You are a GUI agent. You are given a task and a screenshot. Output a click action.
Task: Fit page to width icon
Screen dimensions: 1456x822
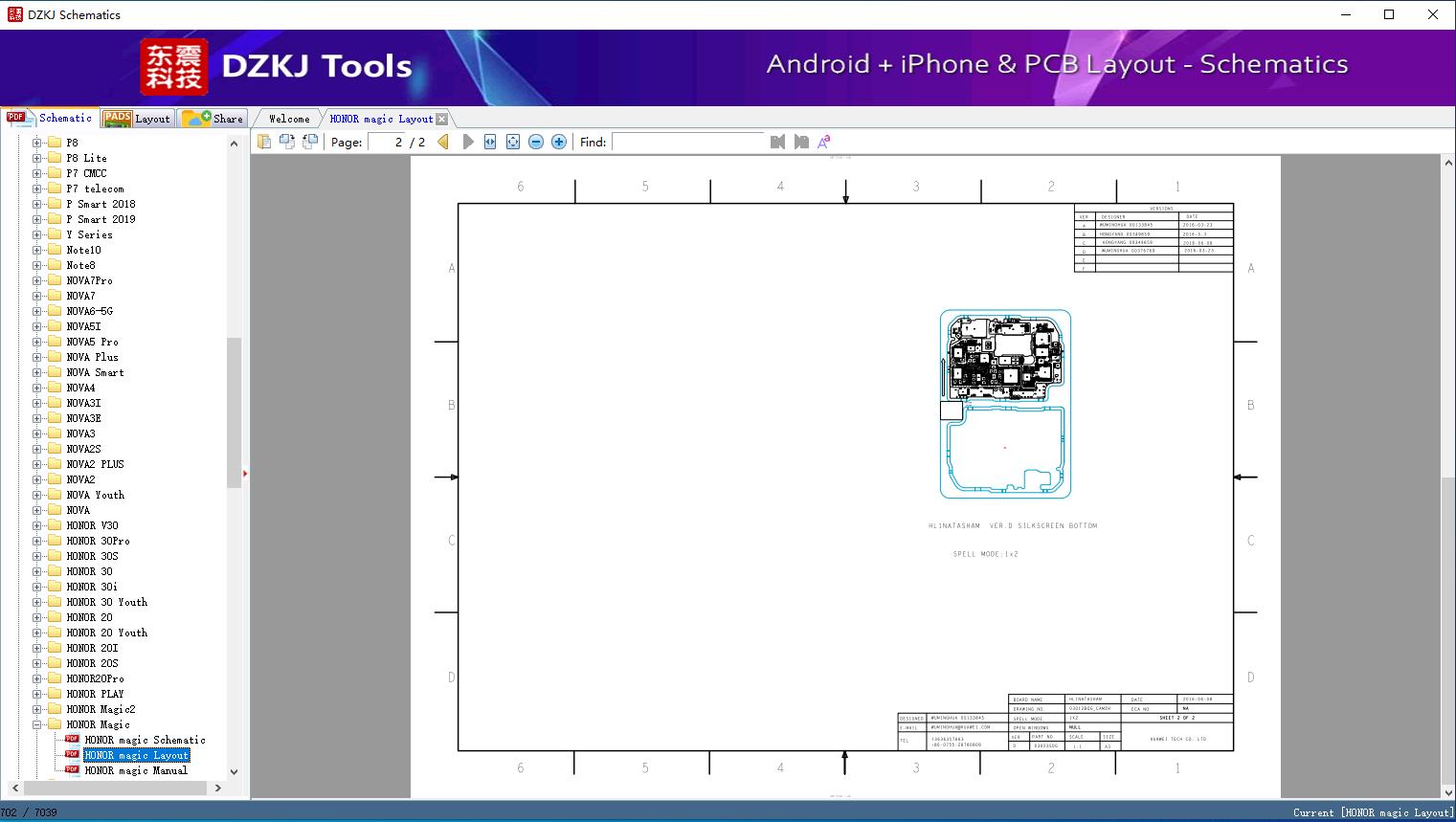click(x=490, y=142)
